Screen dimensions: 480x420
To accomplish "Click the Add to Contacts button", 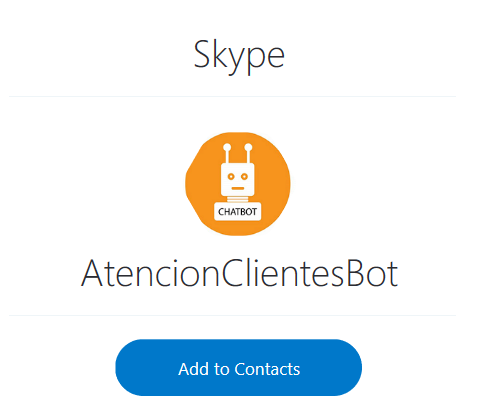I will [239, 368].
